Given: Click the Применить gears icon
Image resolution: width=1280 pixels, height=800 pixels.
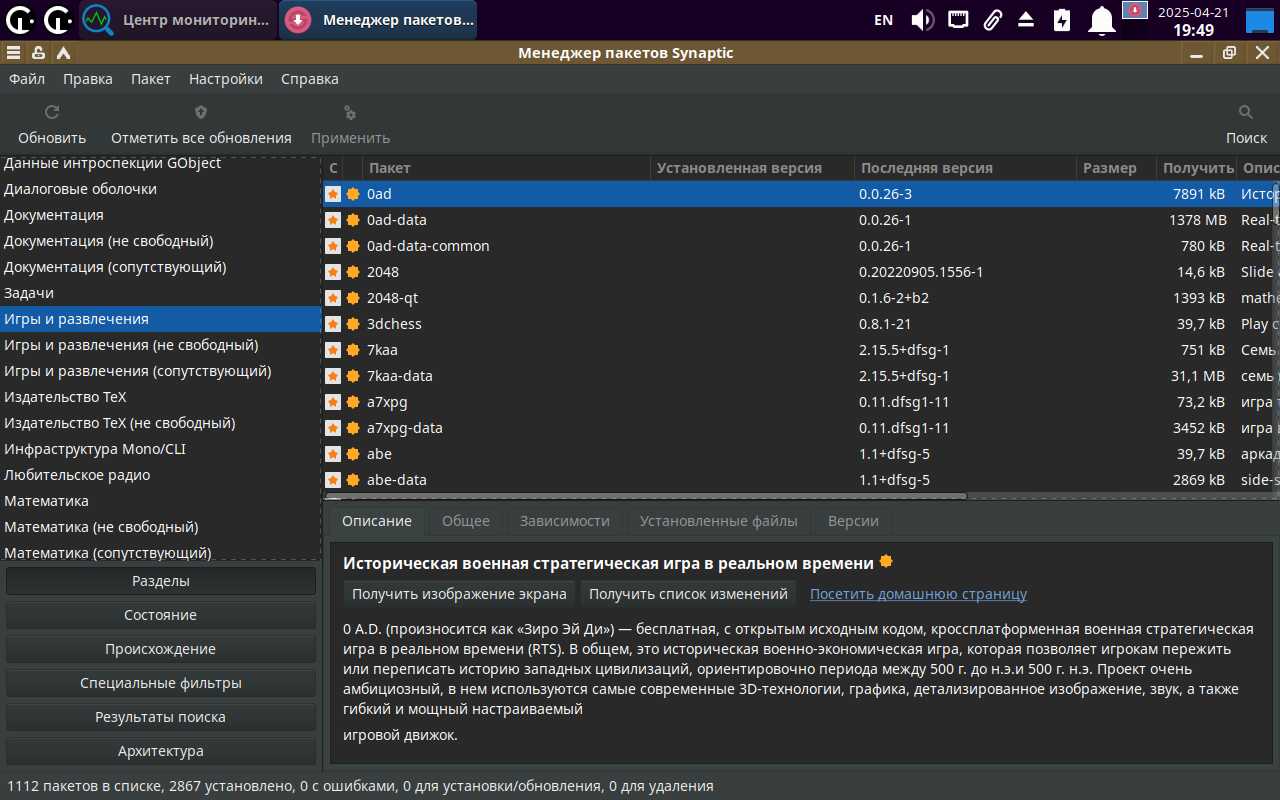Looking at the screenshot, I should pyautogui.click(x=350, y=112).
